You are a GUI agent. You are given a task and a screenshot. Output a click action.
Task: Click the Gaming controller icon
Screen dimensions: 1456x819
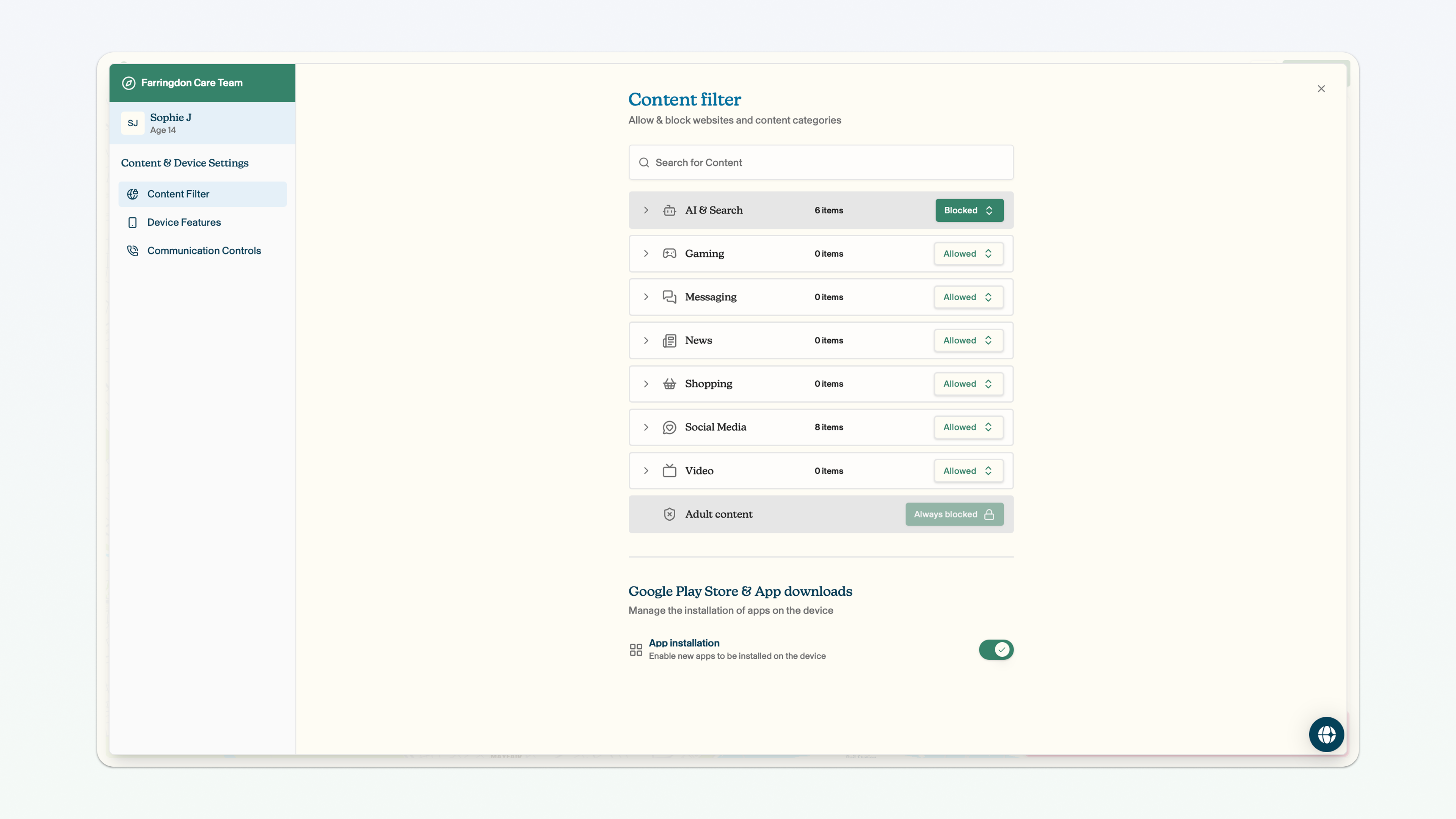(669, 253)
